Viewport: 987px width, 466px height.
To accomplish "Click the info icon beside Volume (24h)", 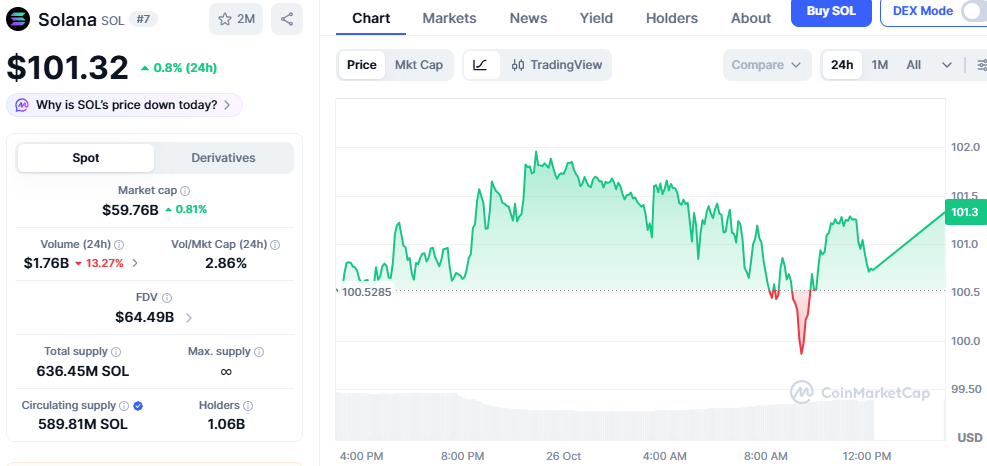I will click(119, 244).
